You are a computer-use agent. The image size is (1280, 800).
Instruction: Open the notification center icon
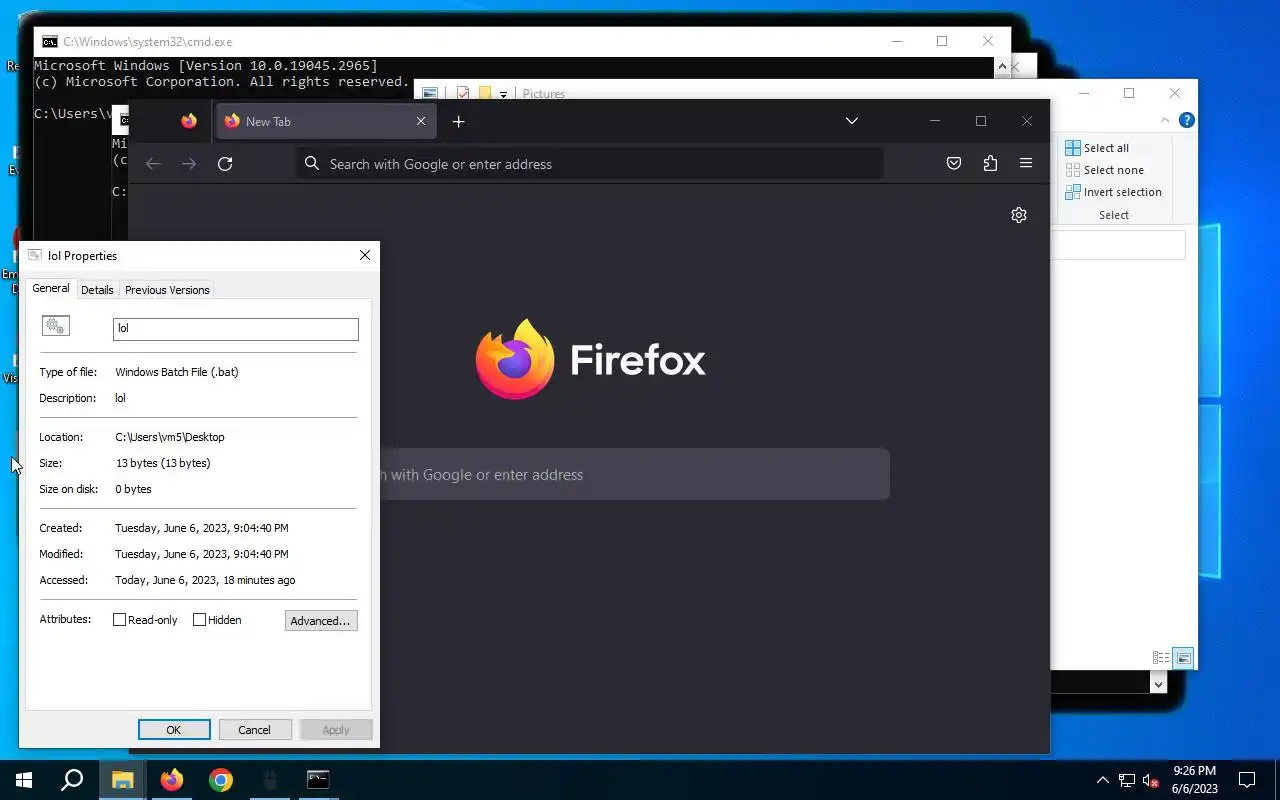(1247, 780)
